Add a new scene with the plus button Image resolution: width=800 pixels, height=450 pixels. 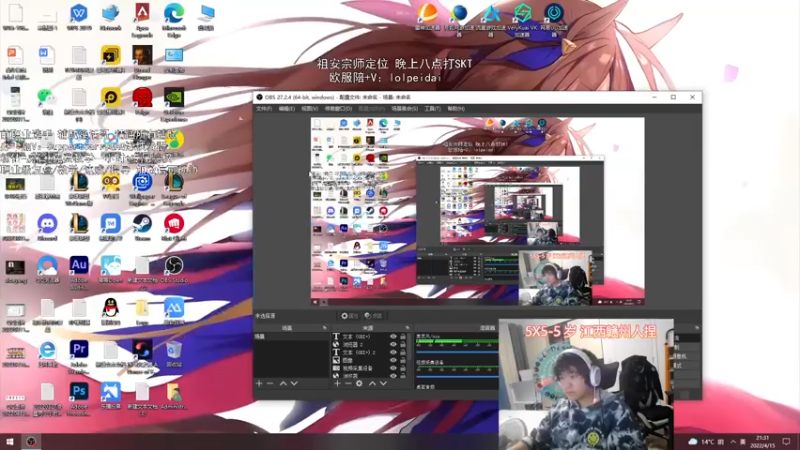point(259,383)
